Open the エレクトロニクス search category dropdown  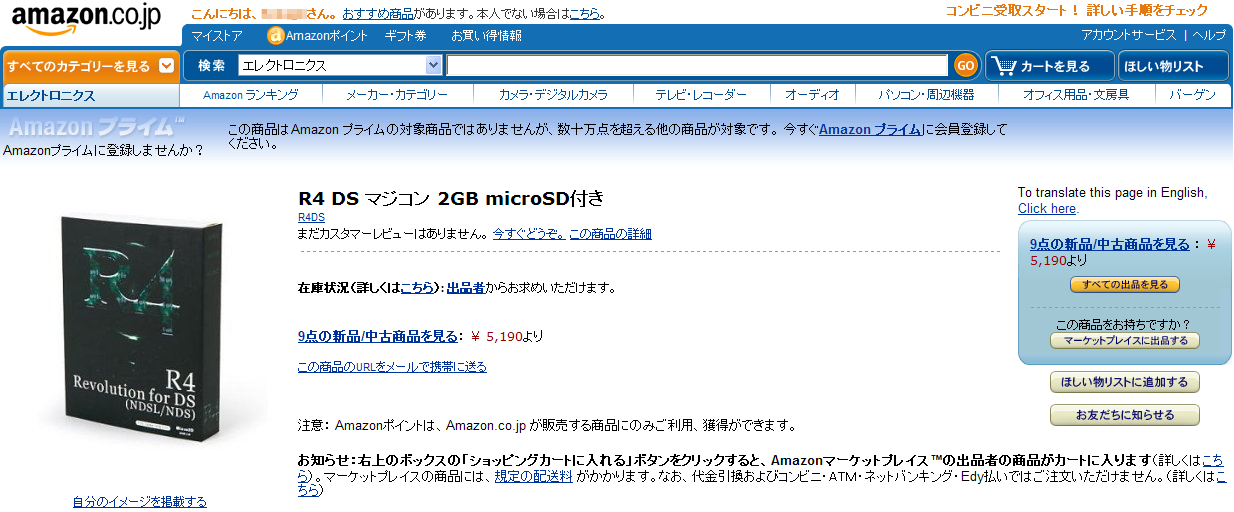(340, 66)
